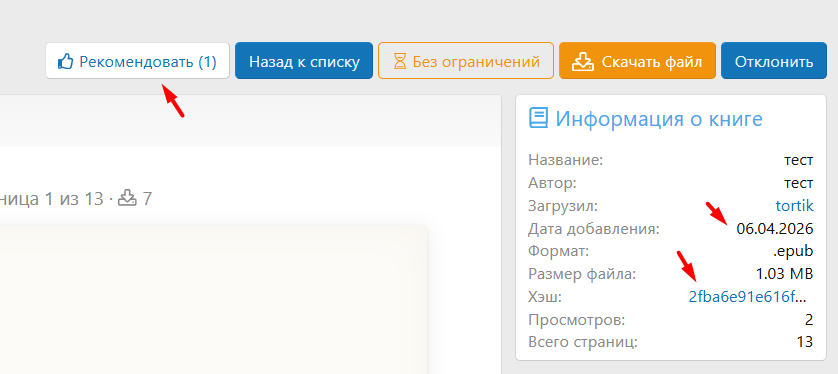The height and width of the screenshot is (374, 838).
Task: Click the download tray icon on Скачать файл
Action: pos(583,62)
